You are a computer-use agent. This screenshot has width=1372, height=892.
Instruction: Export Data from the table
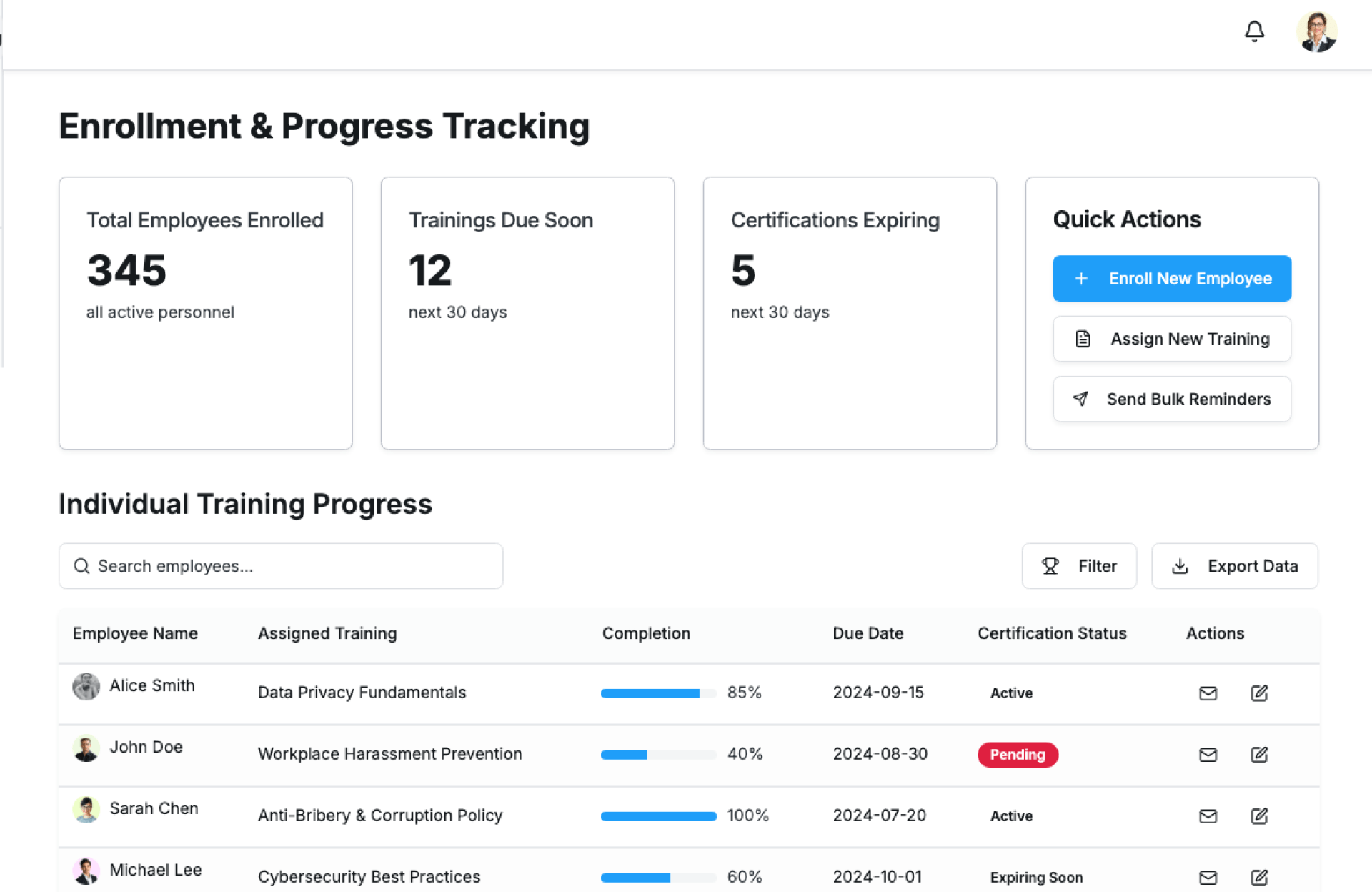1234,566
